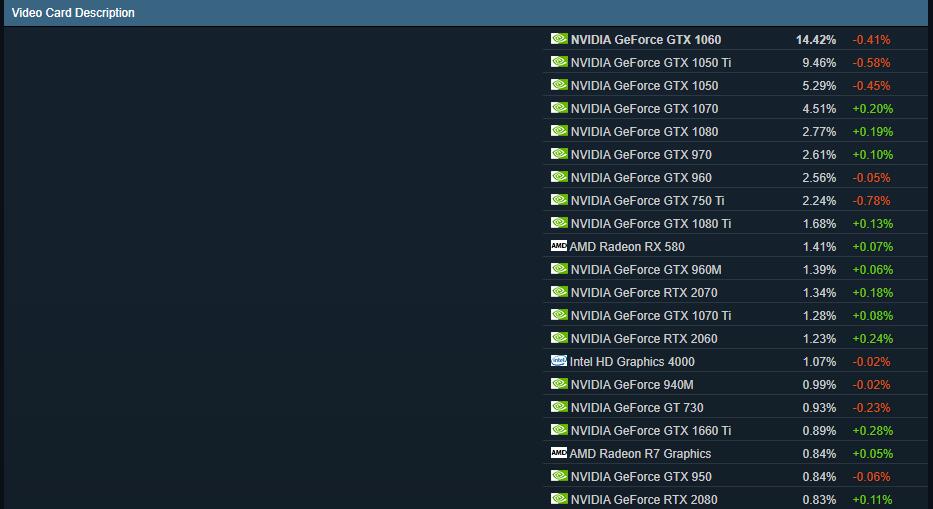Click the NVIDIA GeForce GTX 1080 label

coord(644,132)
